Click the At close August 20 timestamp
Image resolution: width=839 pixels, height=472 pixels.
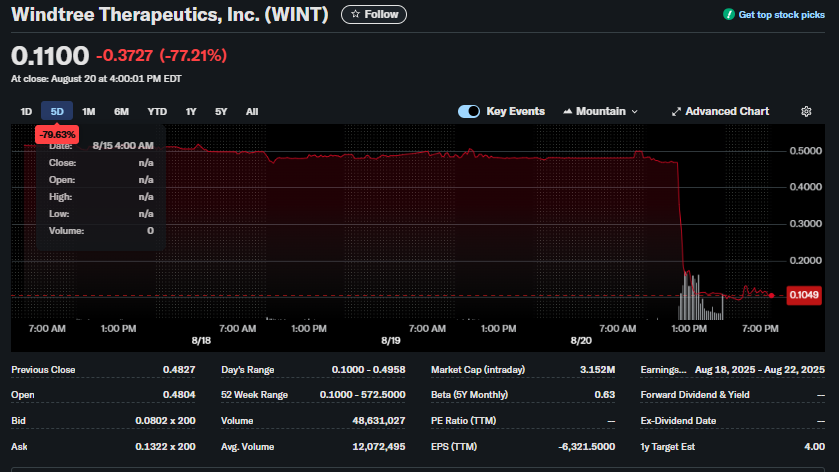(96, 79)
